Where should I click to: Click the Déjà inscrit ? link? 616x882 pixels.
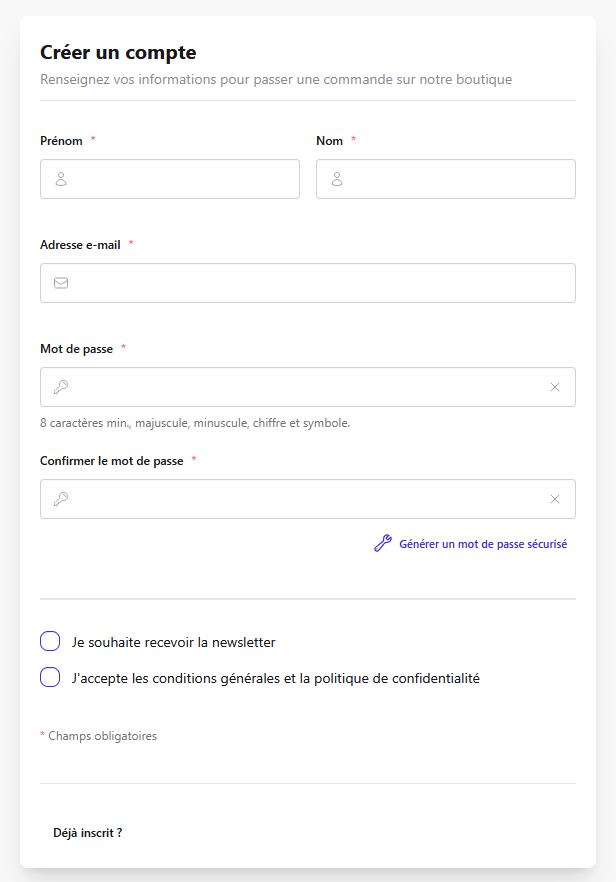click(x=88, y=833)
